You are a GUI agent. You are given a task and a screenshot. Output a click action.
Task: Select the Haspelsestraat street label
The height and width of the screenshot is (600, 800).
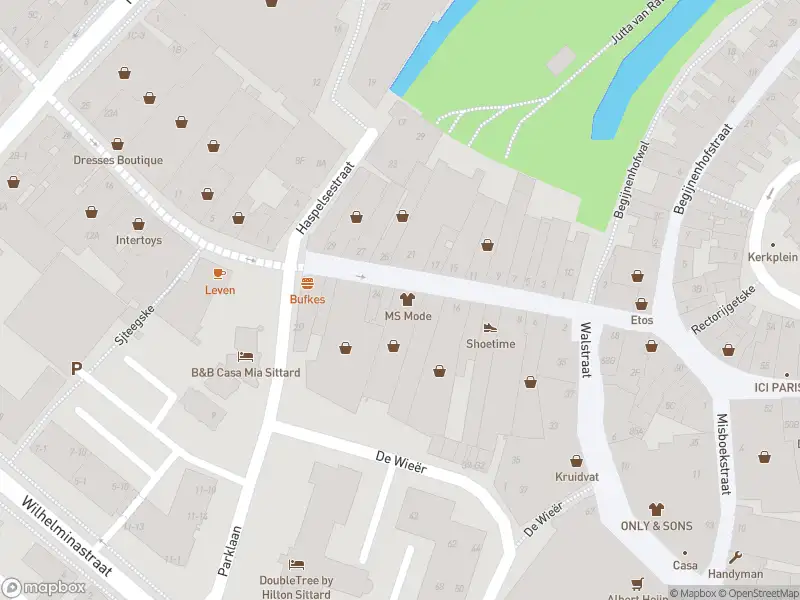coord(325,198)
